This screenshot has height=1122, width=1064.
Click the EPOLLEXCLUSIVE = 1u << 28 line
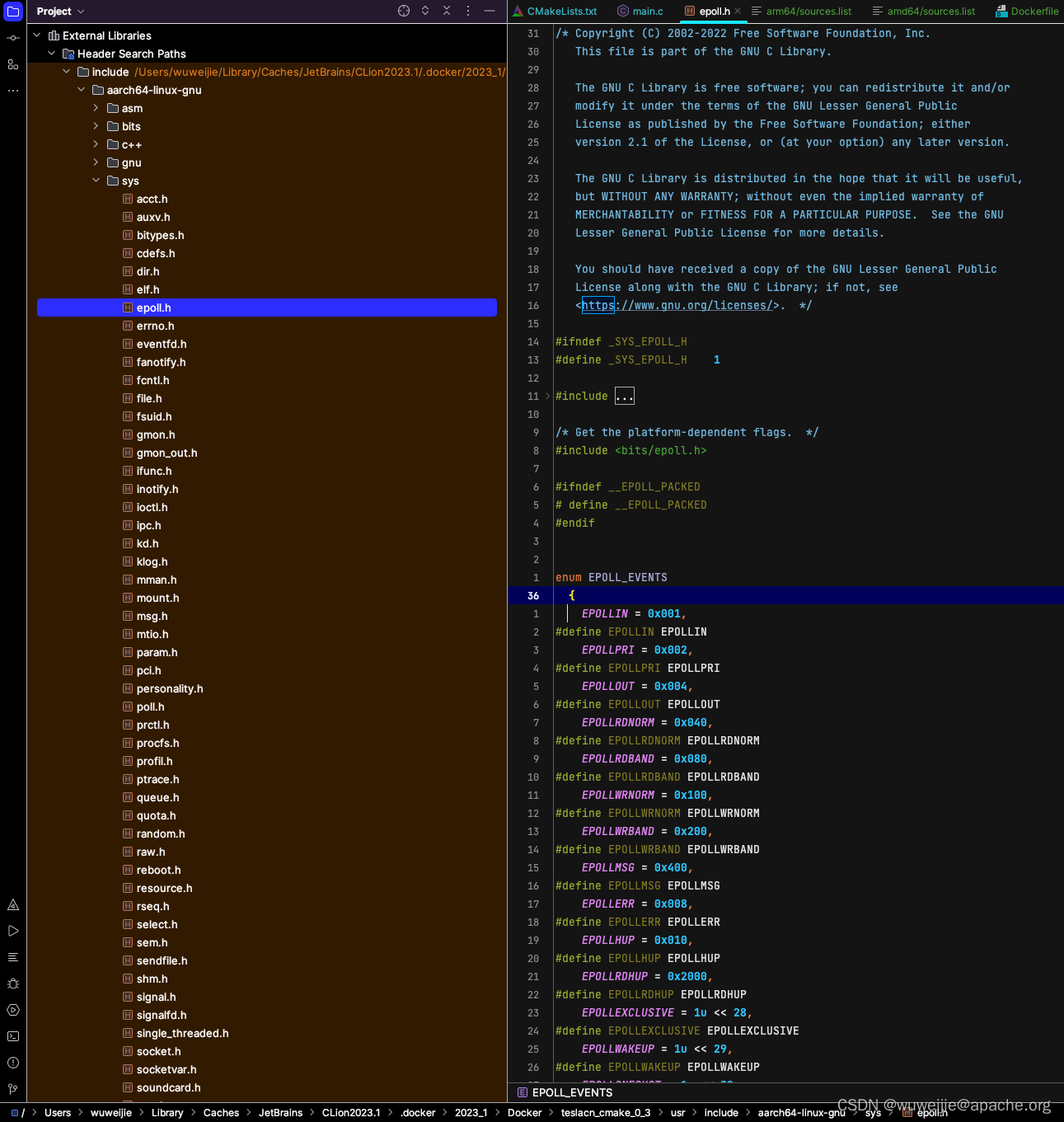(x=667, y=1013)
